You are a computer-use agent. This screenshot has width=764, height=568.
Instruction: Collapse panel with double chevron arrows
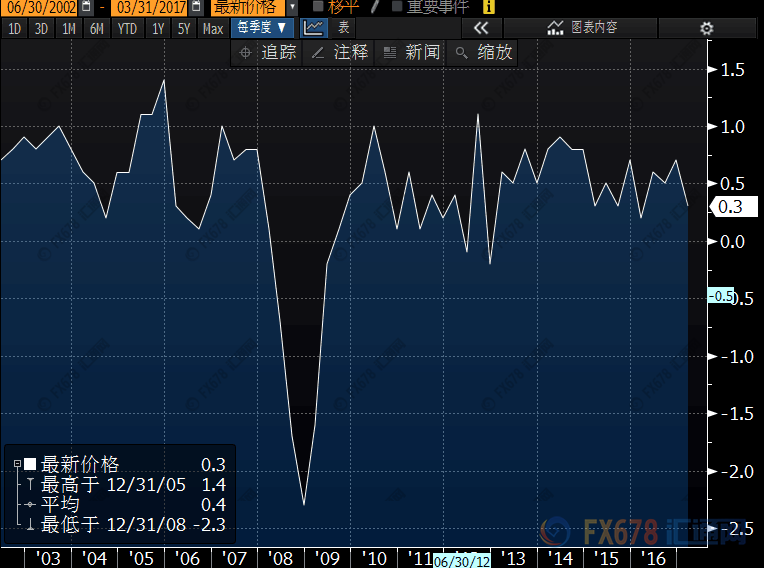[x=481, y=28]
